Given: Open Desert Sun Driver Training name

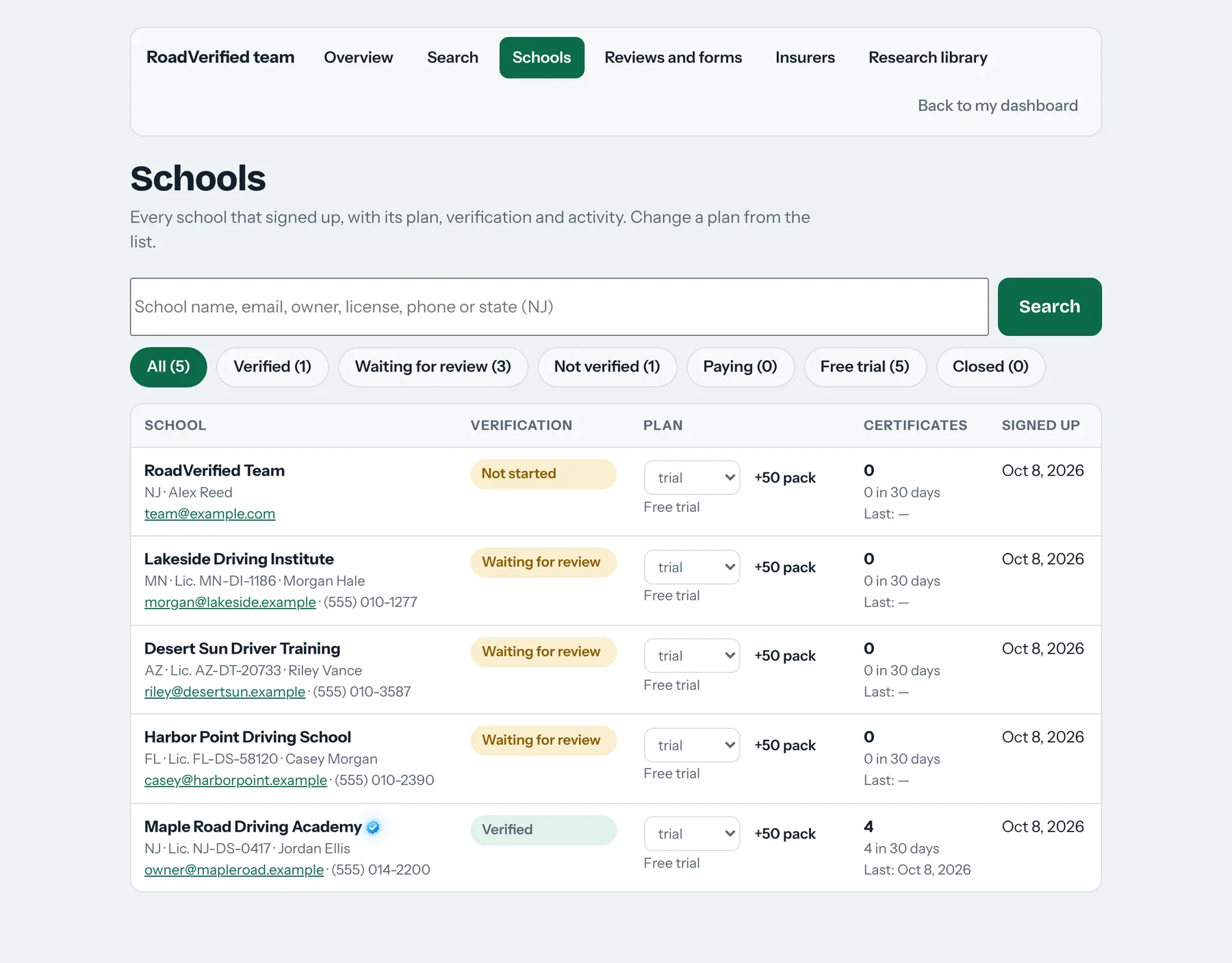Looking at the screenshot, I should pos(242,649).
